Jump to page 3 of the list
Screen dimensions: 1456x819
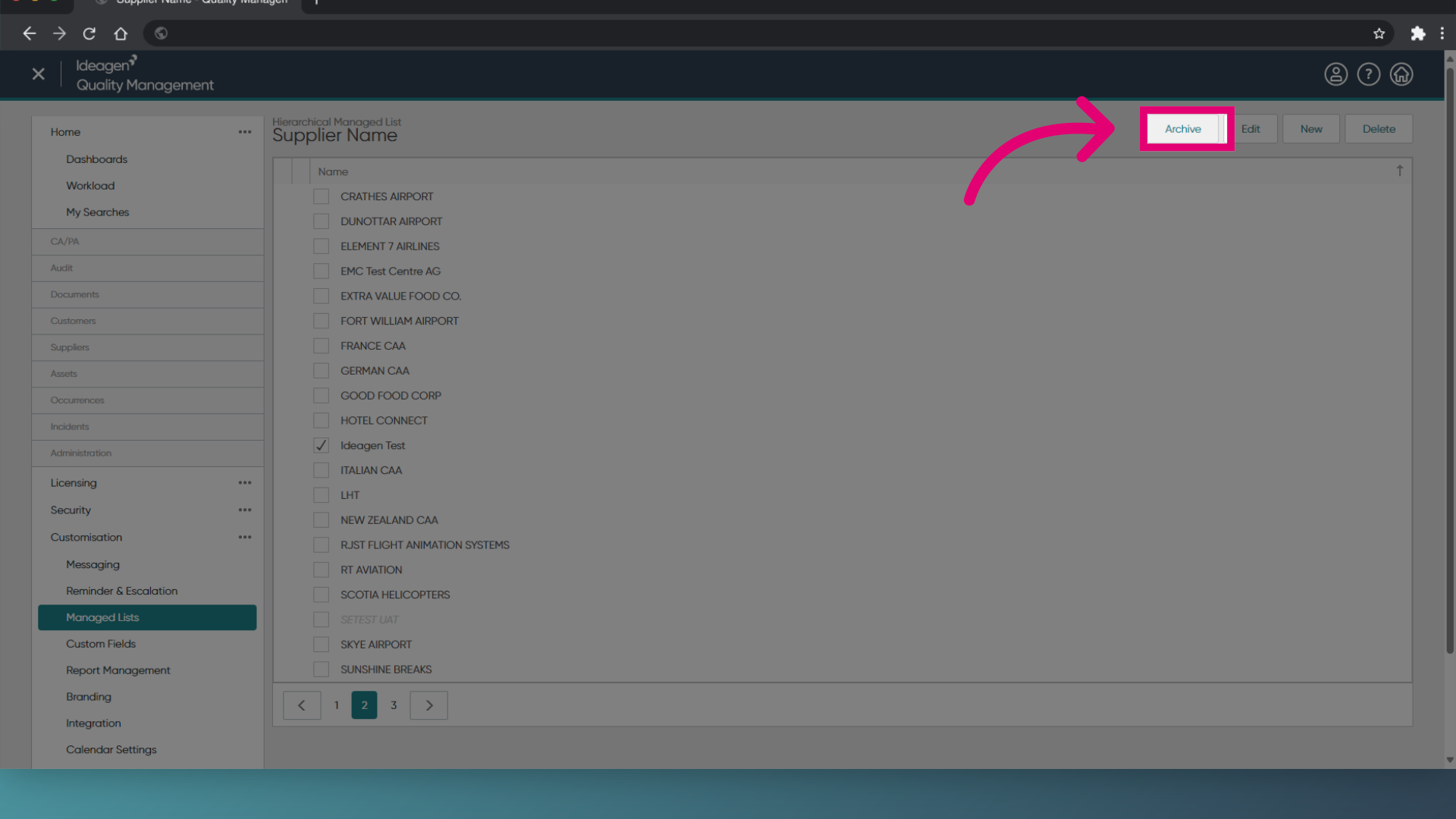pyautogui.click(x=394, y=705)
